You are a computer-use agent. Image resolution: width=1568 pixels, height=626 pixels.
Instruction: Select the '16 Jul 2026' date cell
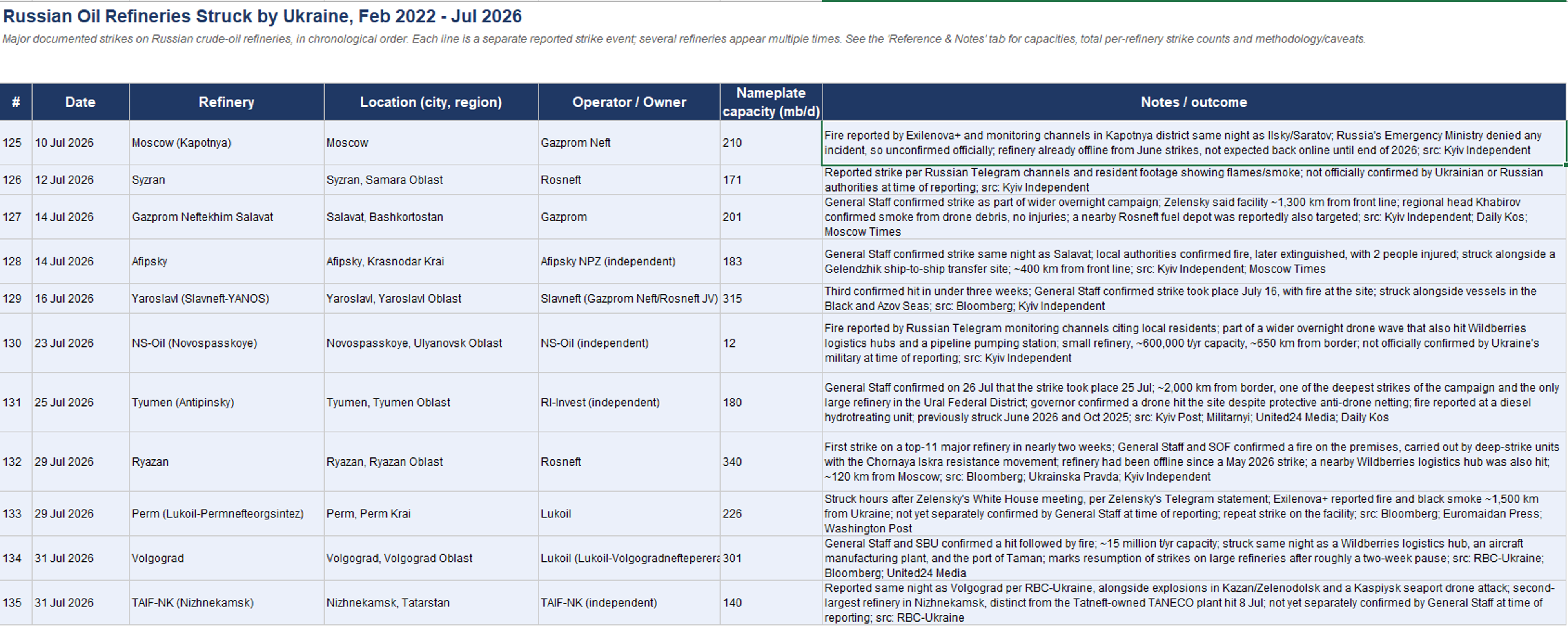[80, 299]
